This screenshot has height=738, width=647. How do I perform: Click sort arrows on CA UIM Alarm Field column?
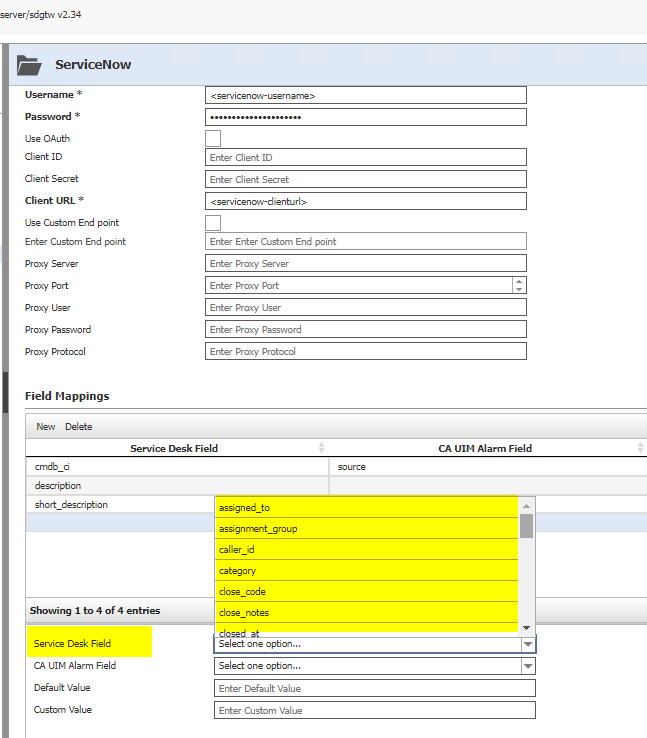(640, 448)
